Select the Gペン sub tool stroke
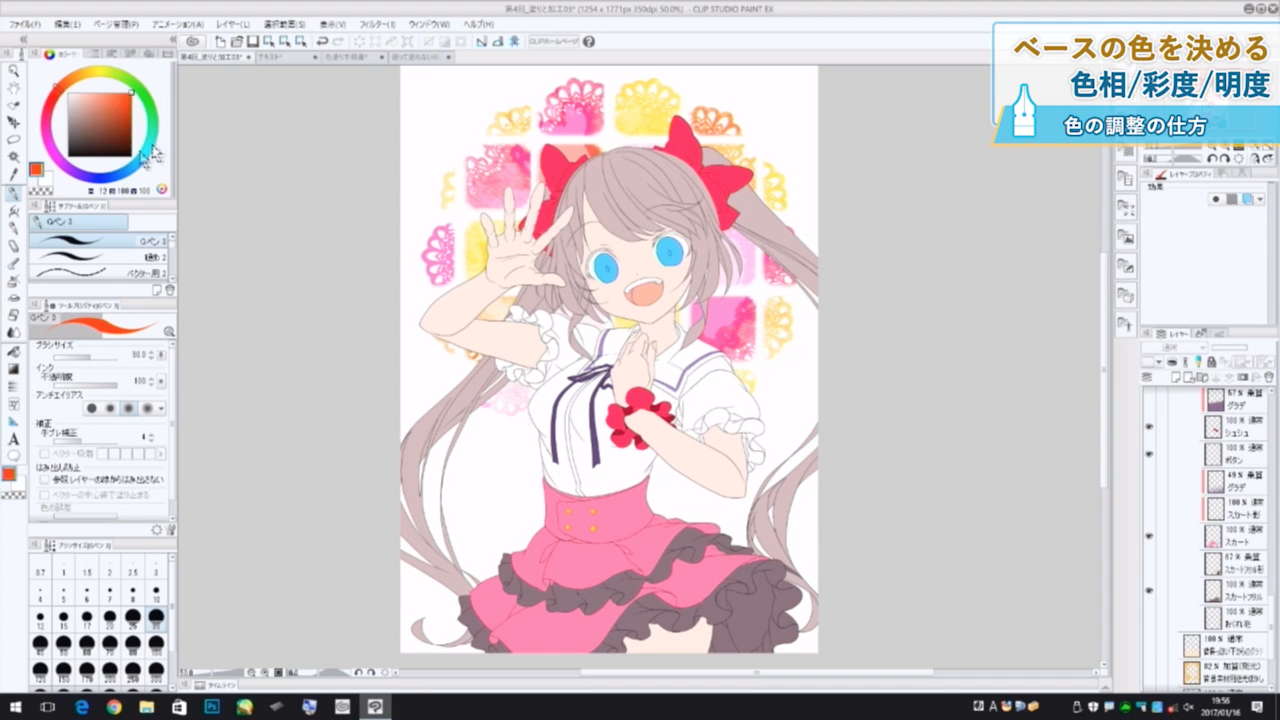The image size is (1280, 720). click(98, 241)
